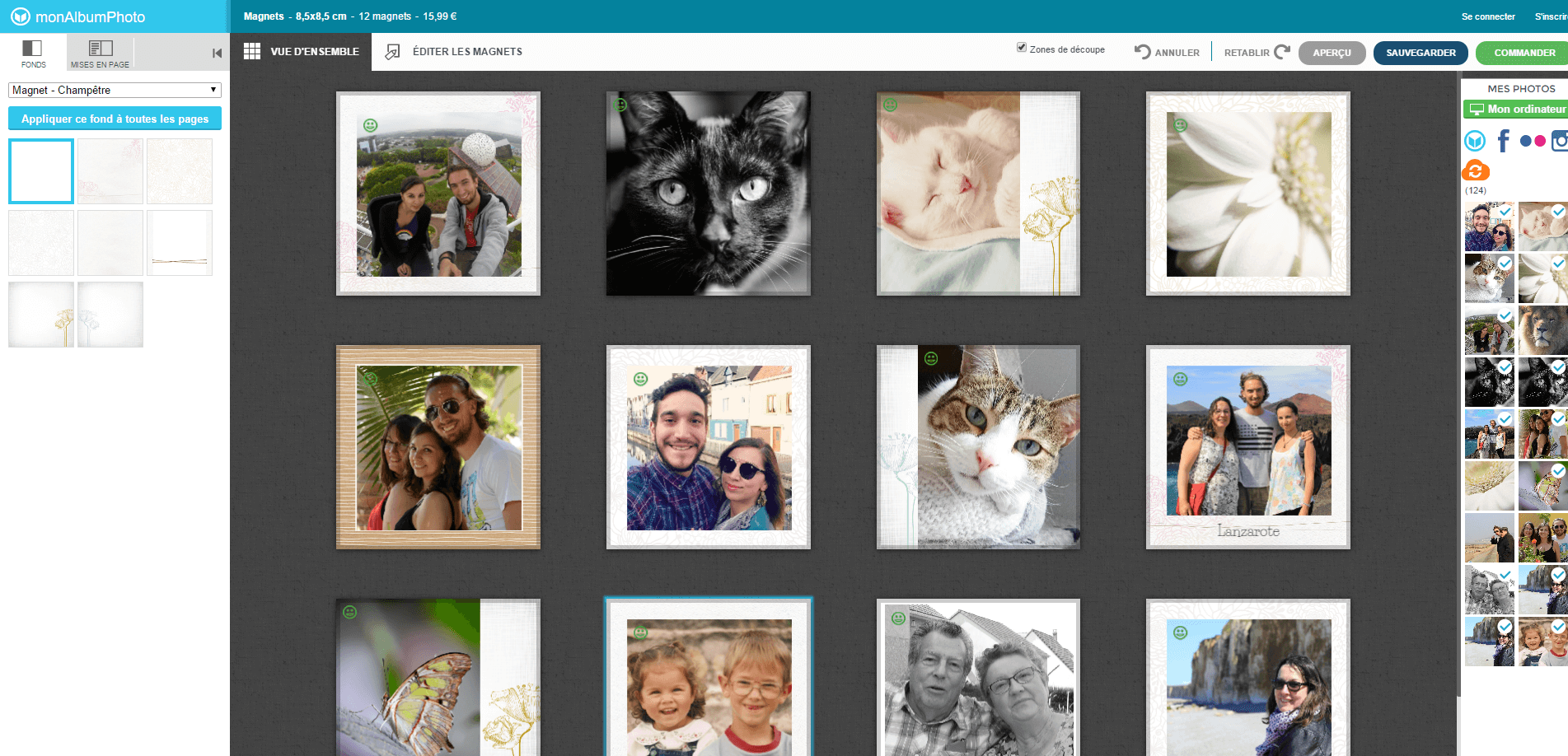
Task: Click the green Commander button
Action: coord(1524,53)
